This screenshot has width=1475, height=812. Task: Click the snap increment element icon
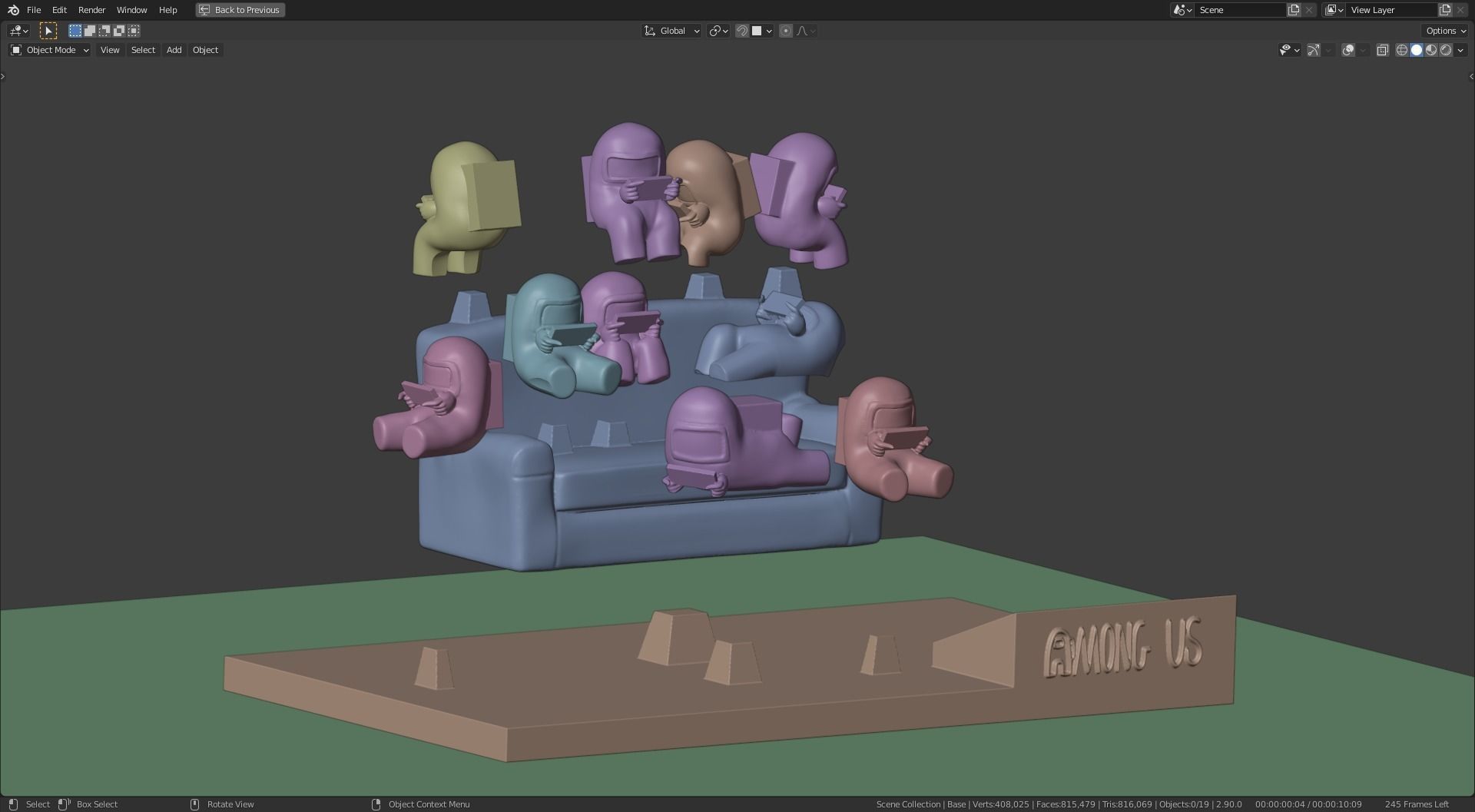click(x=757, y=31)
